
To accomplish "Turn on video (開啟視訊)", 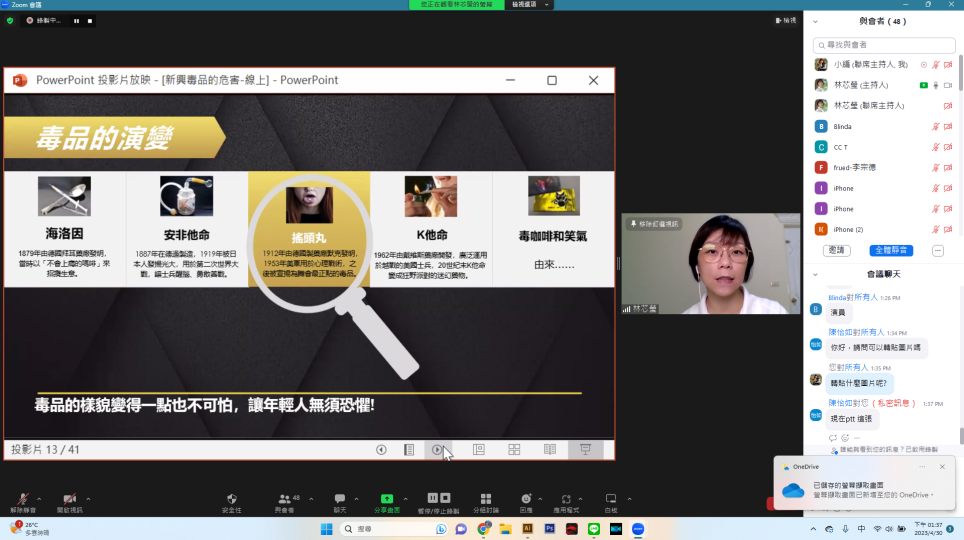I will coord(69,499).
